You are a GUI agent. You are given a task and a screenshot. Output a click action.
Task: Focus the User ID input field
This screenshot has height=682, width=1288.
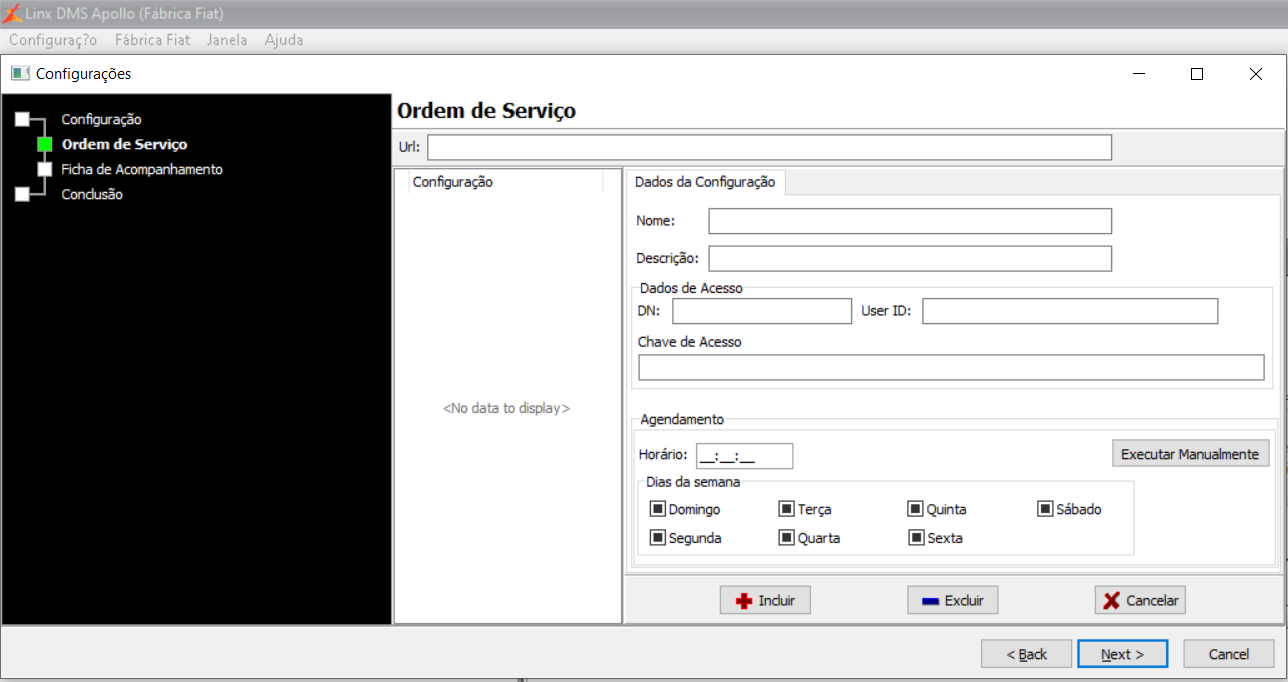pyautogui.click(x=1070, y=311)
